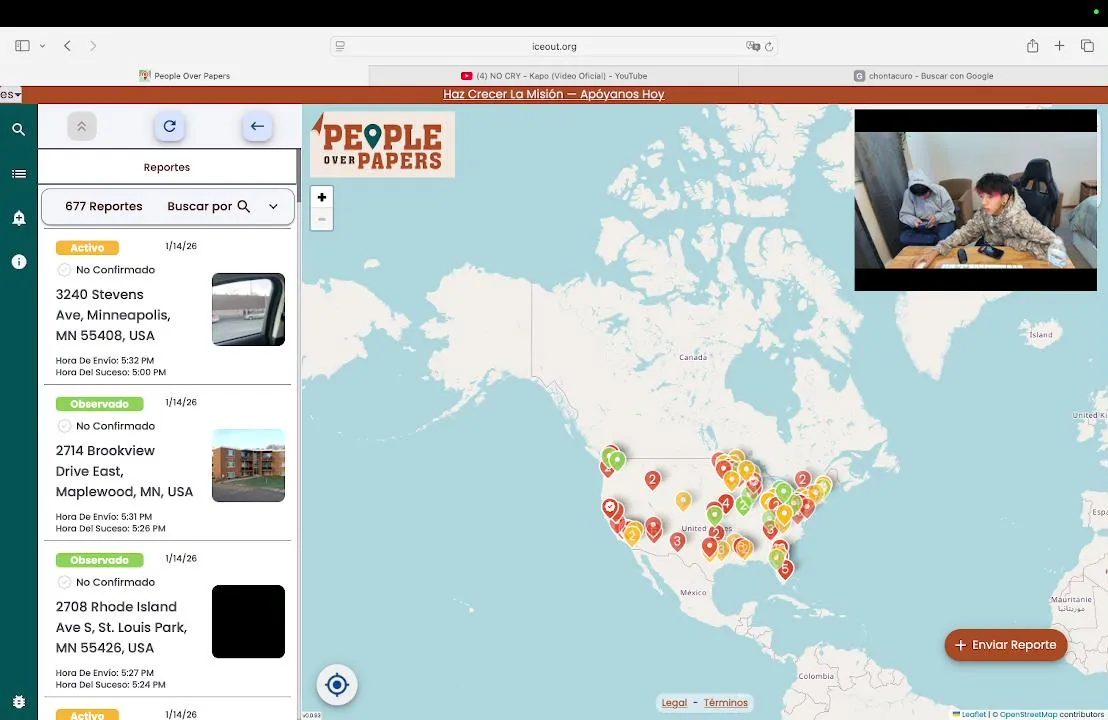Switch to the NO CRY YouTube tab
1108x720 pixels.
(553, 76)
